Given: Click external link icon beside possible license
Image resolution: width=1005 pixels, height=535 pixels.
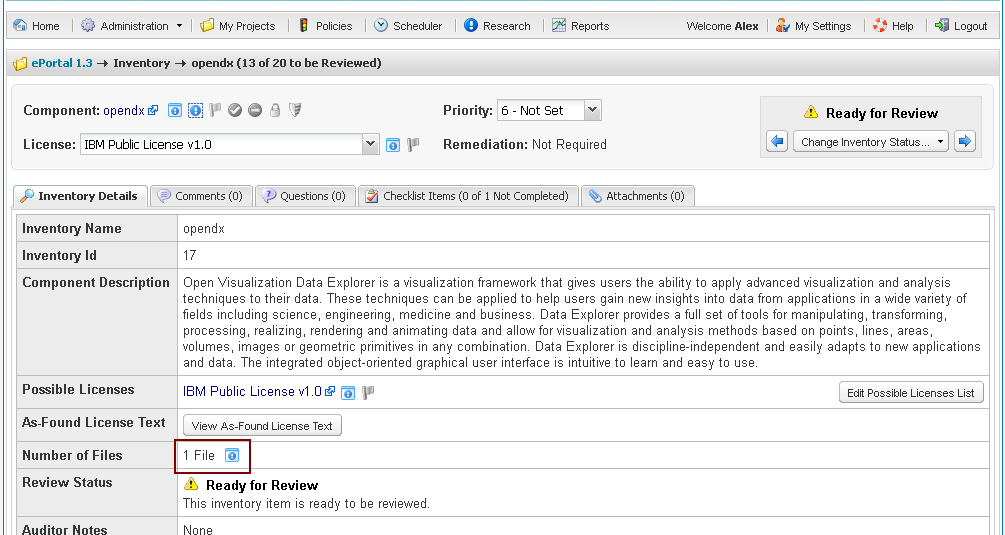Looking at the screenshot, I should coord(330,391).
